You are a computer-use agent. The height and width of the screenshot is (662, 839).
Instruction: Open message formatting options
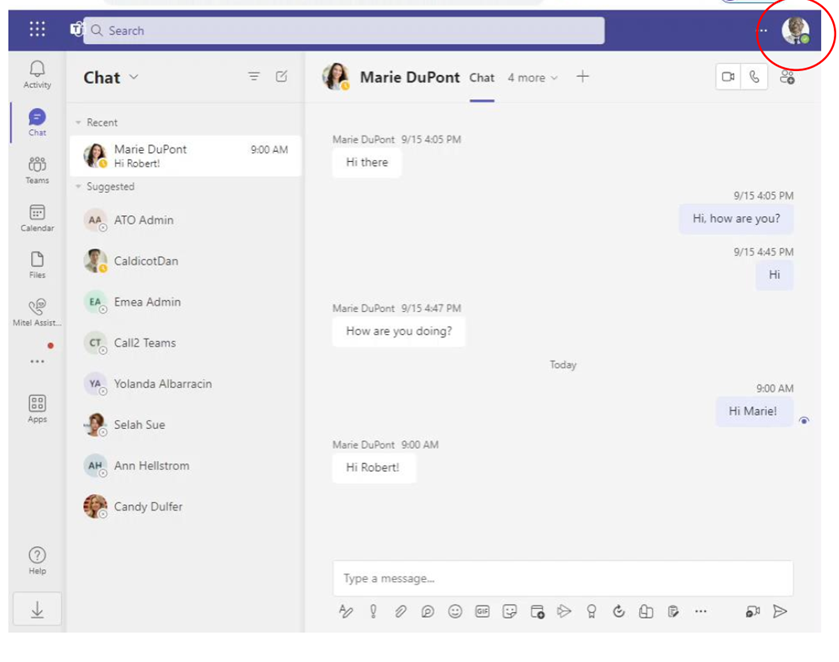click(346, 612)
